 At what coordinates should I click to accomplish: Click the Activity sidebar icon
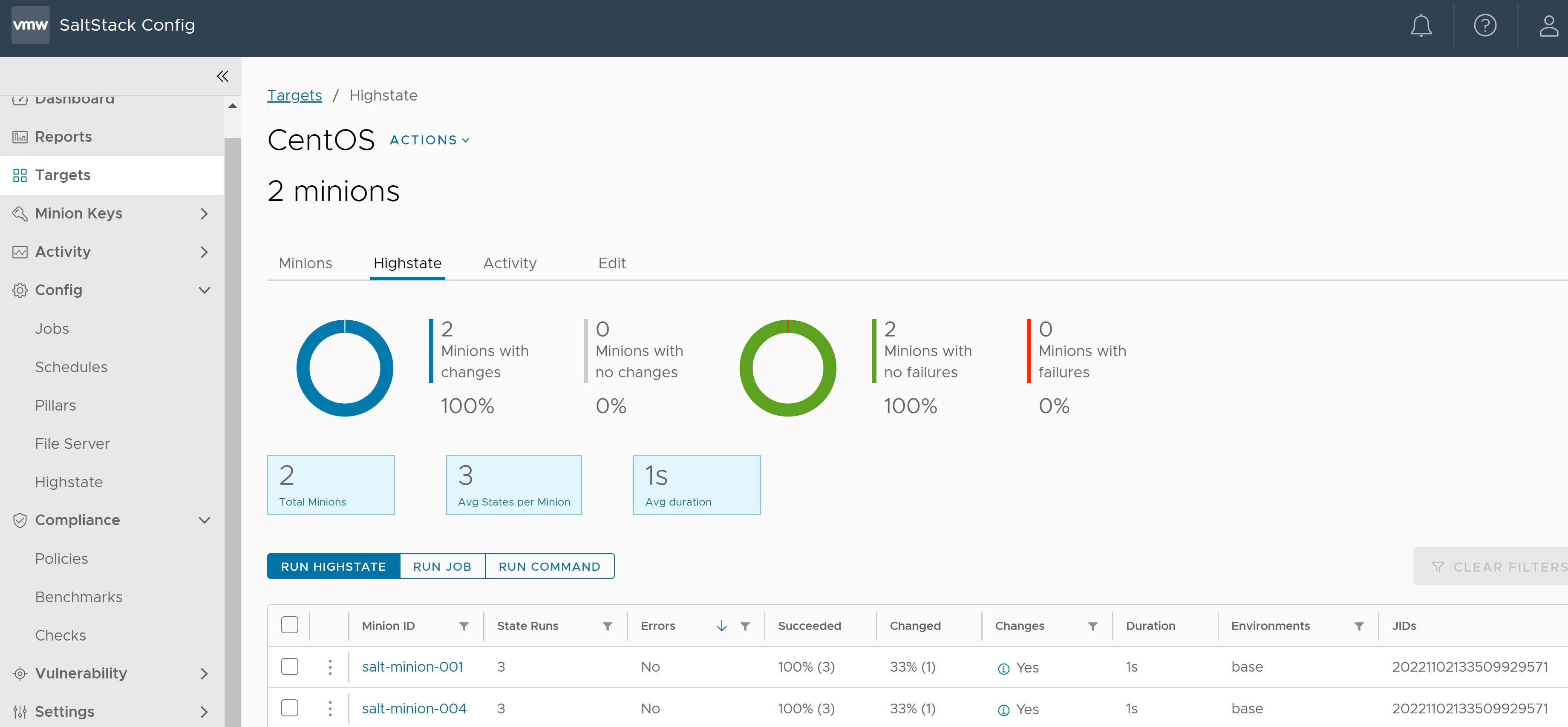pos(19,251)
